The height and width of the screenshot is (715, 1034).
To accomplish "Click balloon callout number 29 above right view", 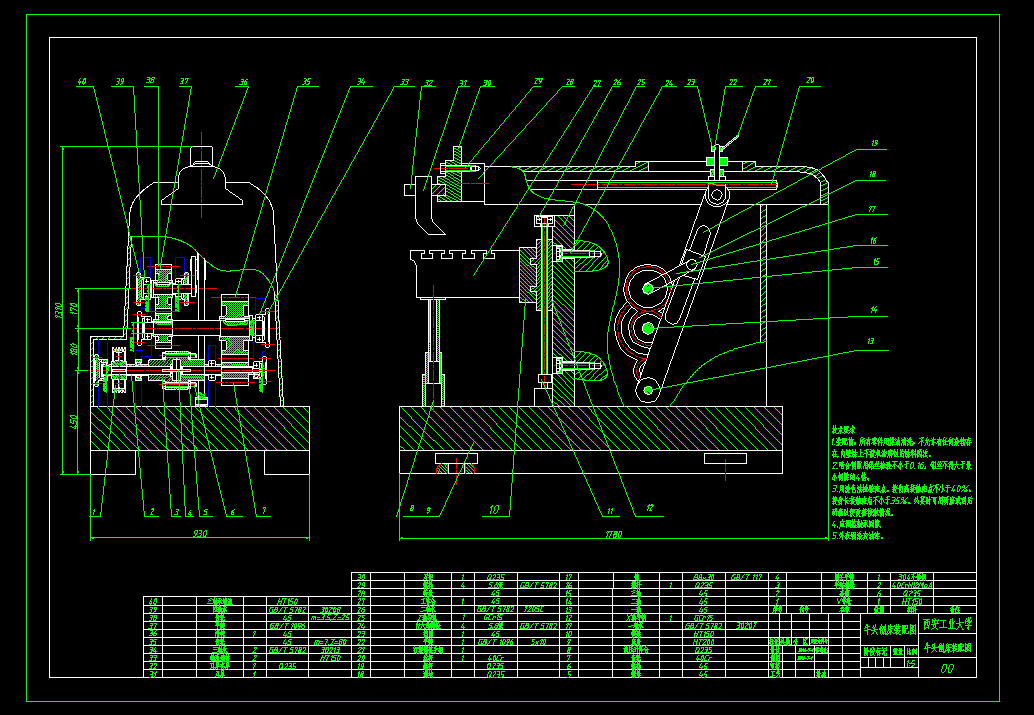I will tap(538, 82).
